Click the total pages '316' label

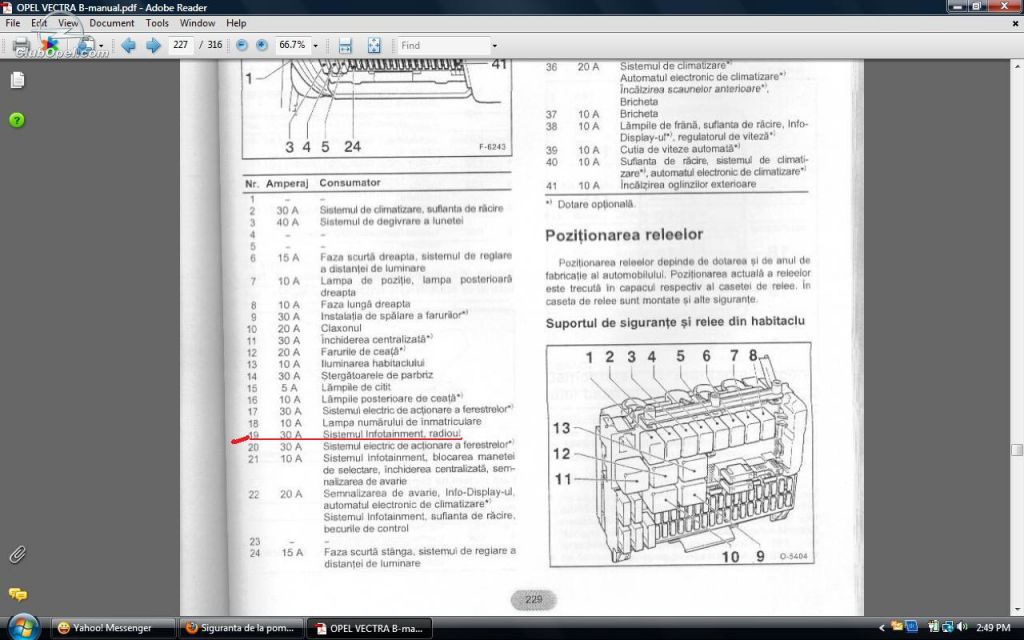point(215,45)
